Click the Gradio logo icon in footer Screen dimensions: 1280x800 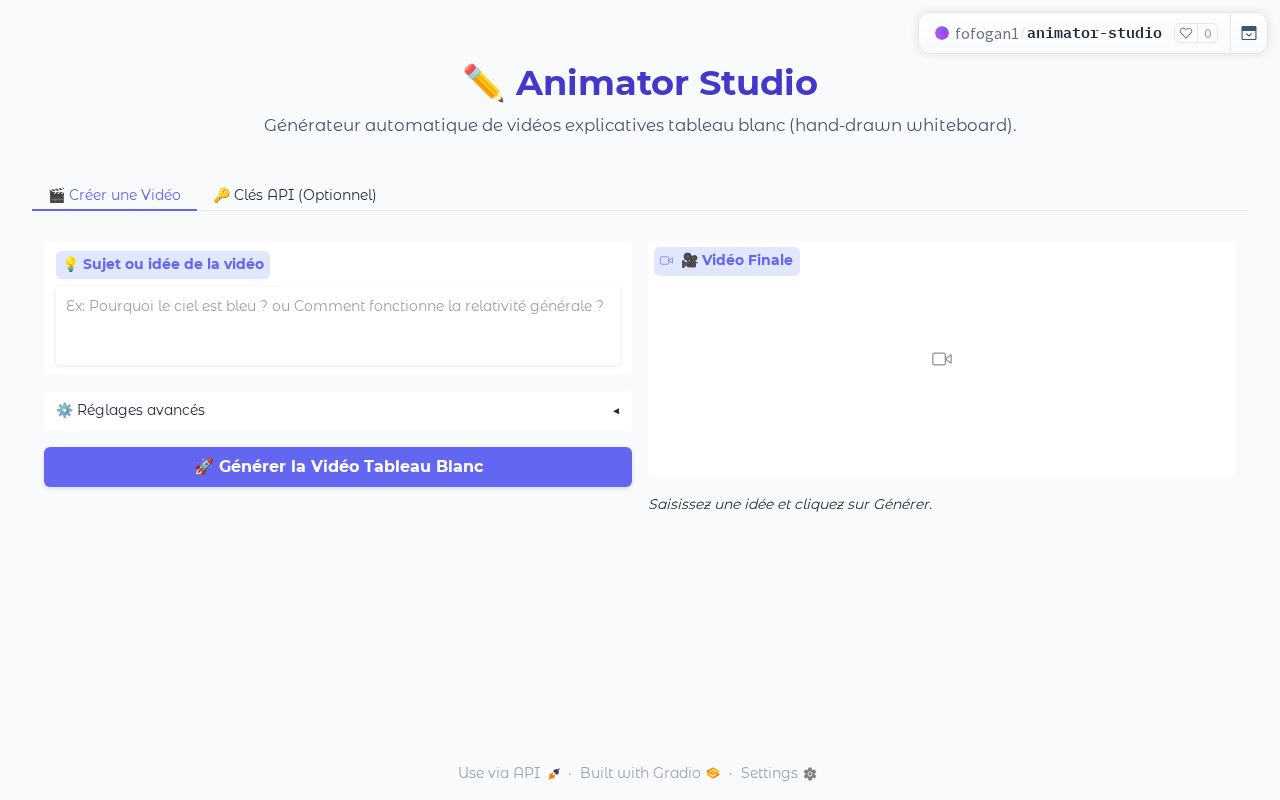pyautogui.click(x=713, y=773)
